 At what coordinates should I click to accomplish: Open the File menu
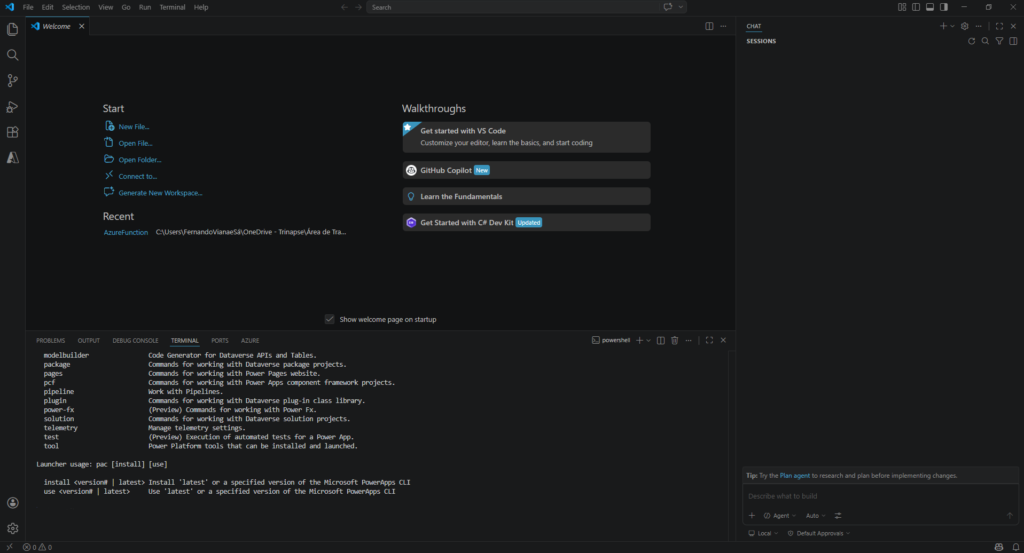pos(28,7)
